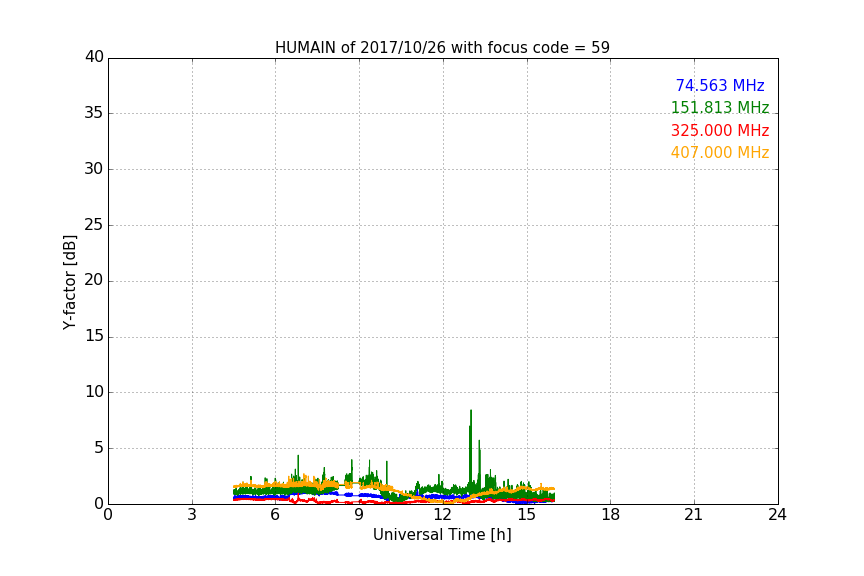Click the y-axis tick value 25

pos(94,225)
